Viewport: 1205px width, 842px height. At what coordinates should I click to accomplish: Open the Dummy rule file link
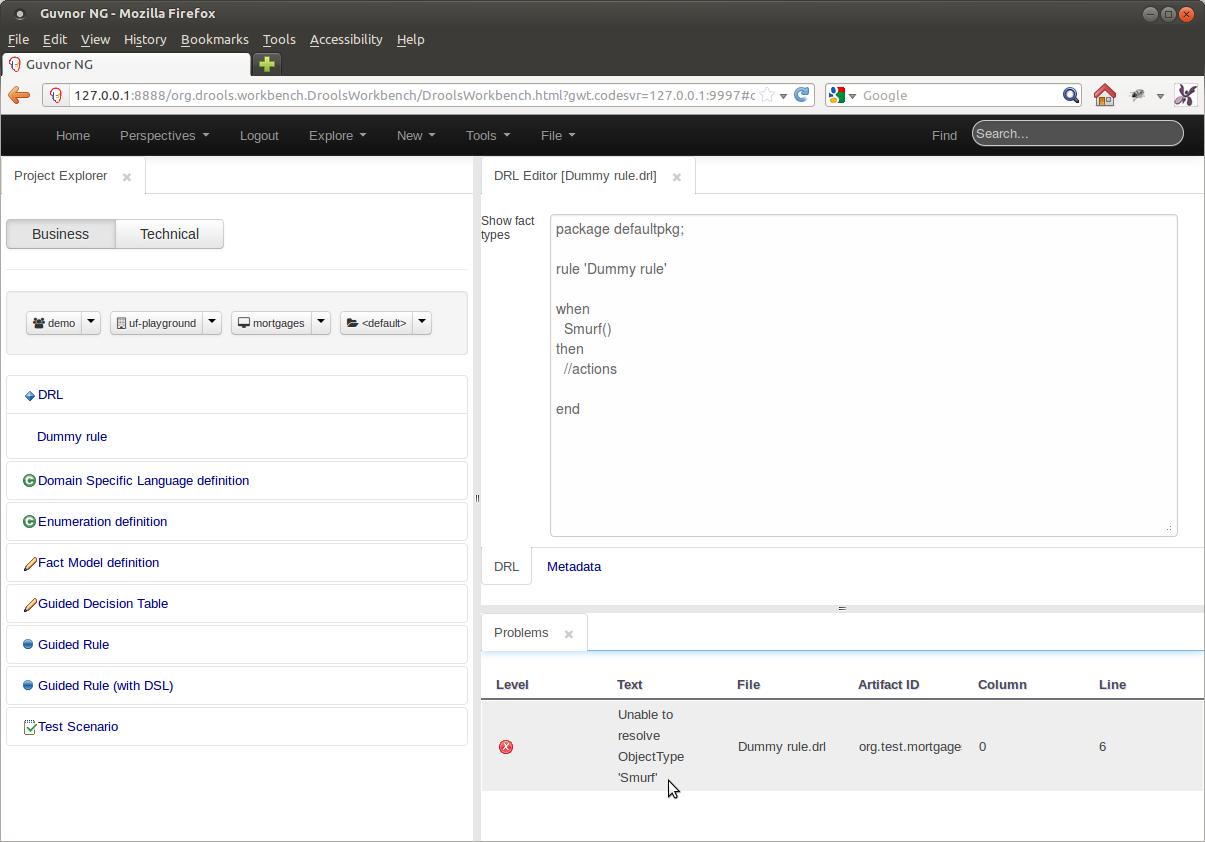click(72, 436)
